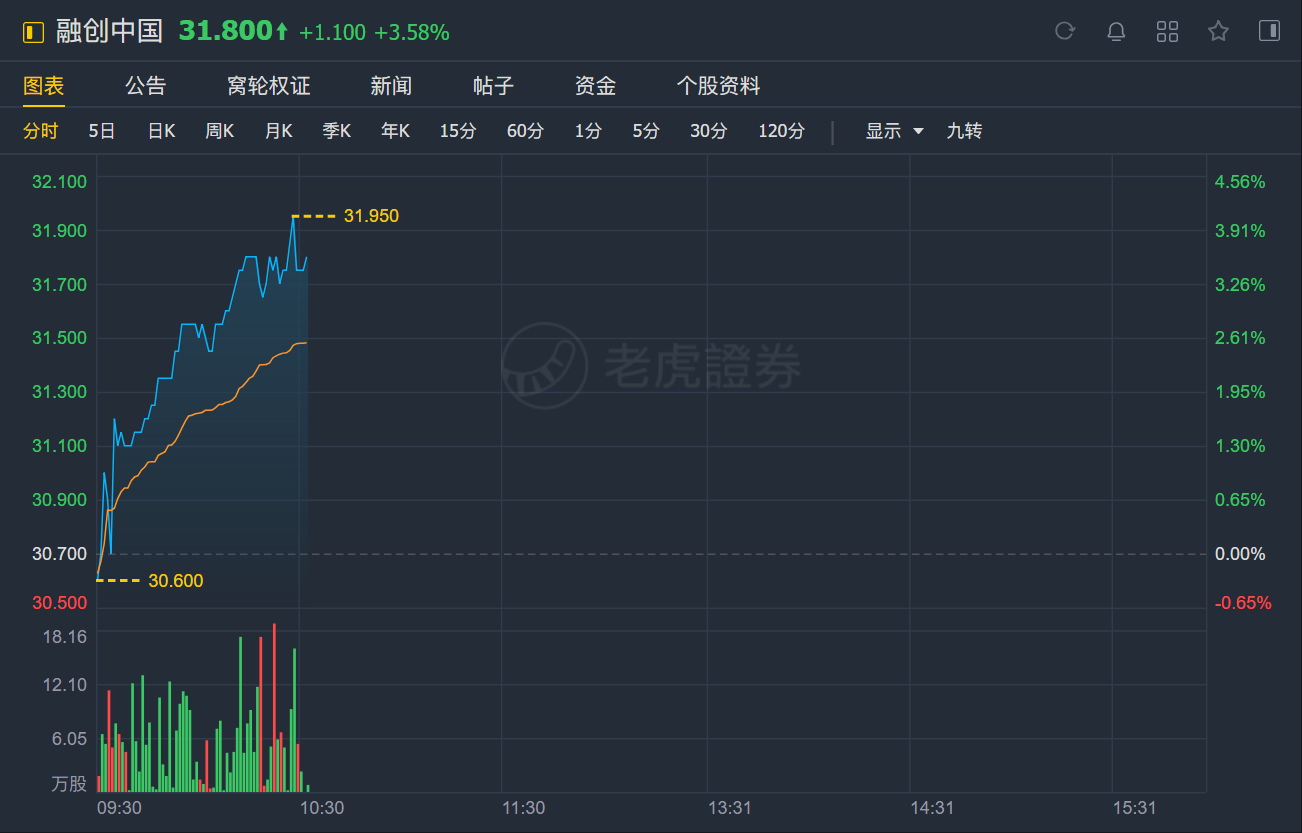Click the 老虎證券 watermark logo
This screenshot has width=1302, height=833.
click(x=651, y=366)
